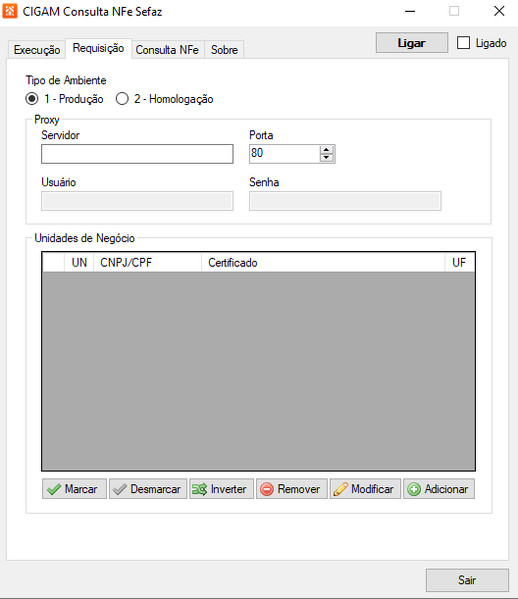Viewport: 518px width, 599px height.
Task: Close the CIGAM Consulta NFe Sefaz window
Action: point(499,11)
